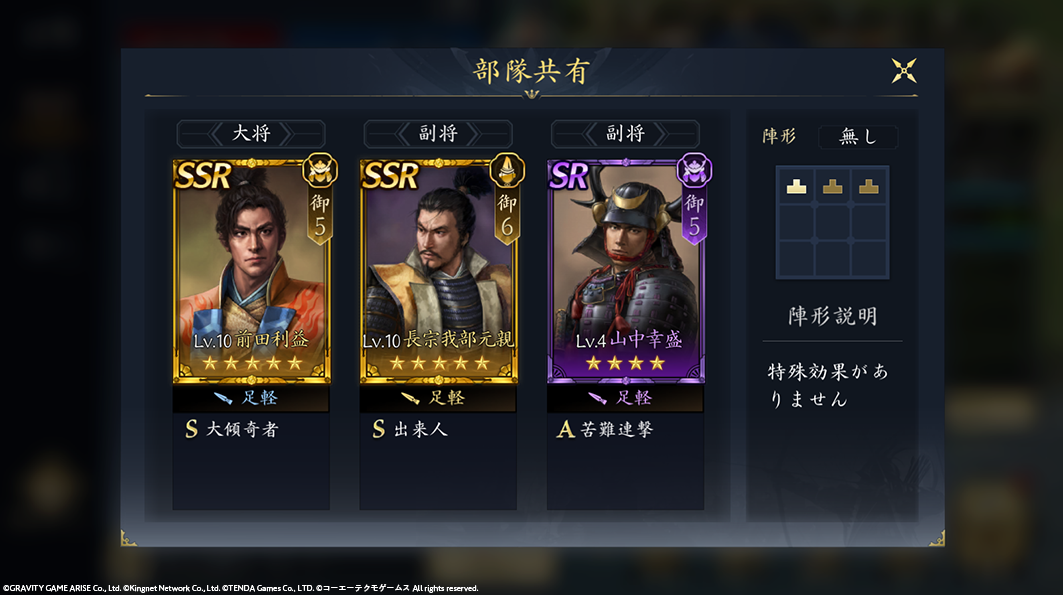Open the 山中幸盛 SR card portrait
Image resolution: width=1063 pixels, height=595 pixels.
[626, 271]
